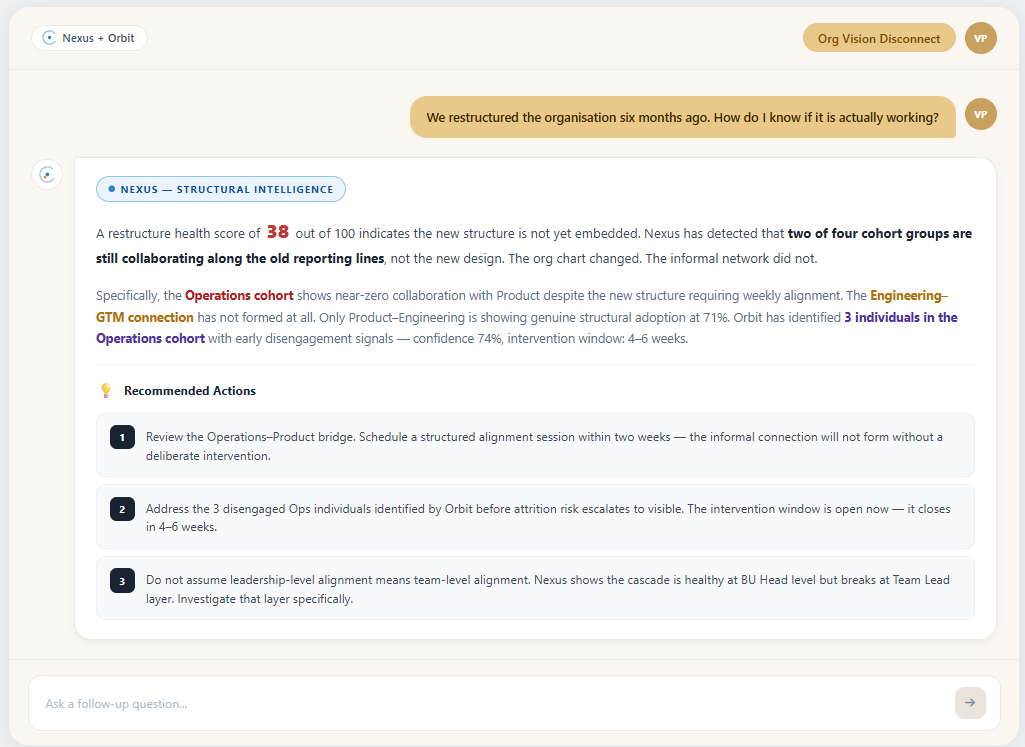
Task: Click '3 individuals in the Operations cohort' text
Action: click(x=901, y=317)
